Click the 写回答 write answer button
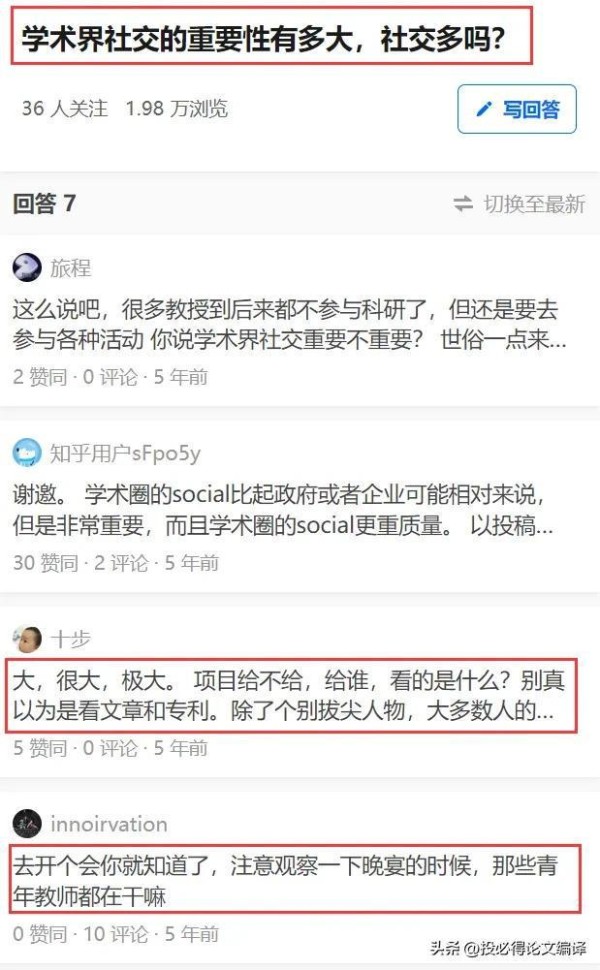 [517, 109]
